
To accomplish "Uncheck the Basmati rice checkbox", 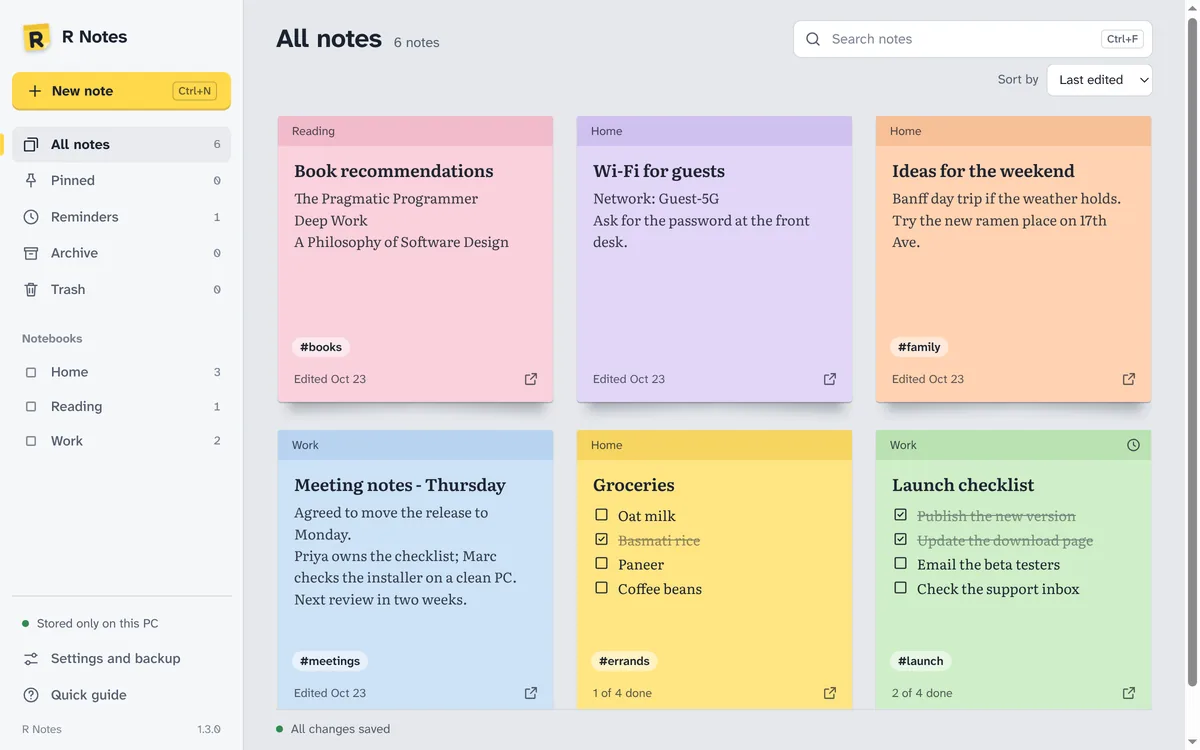I will point(601,539).
